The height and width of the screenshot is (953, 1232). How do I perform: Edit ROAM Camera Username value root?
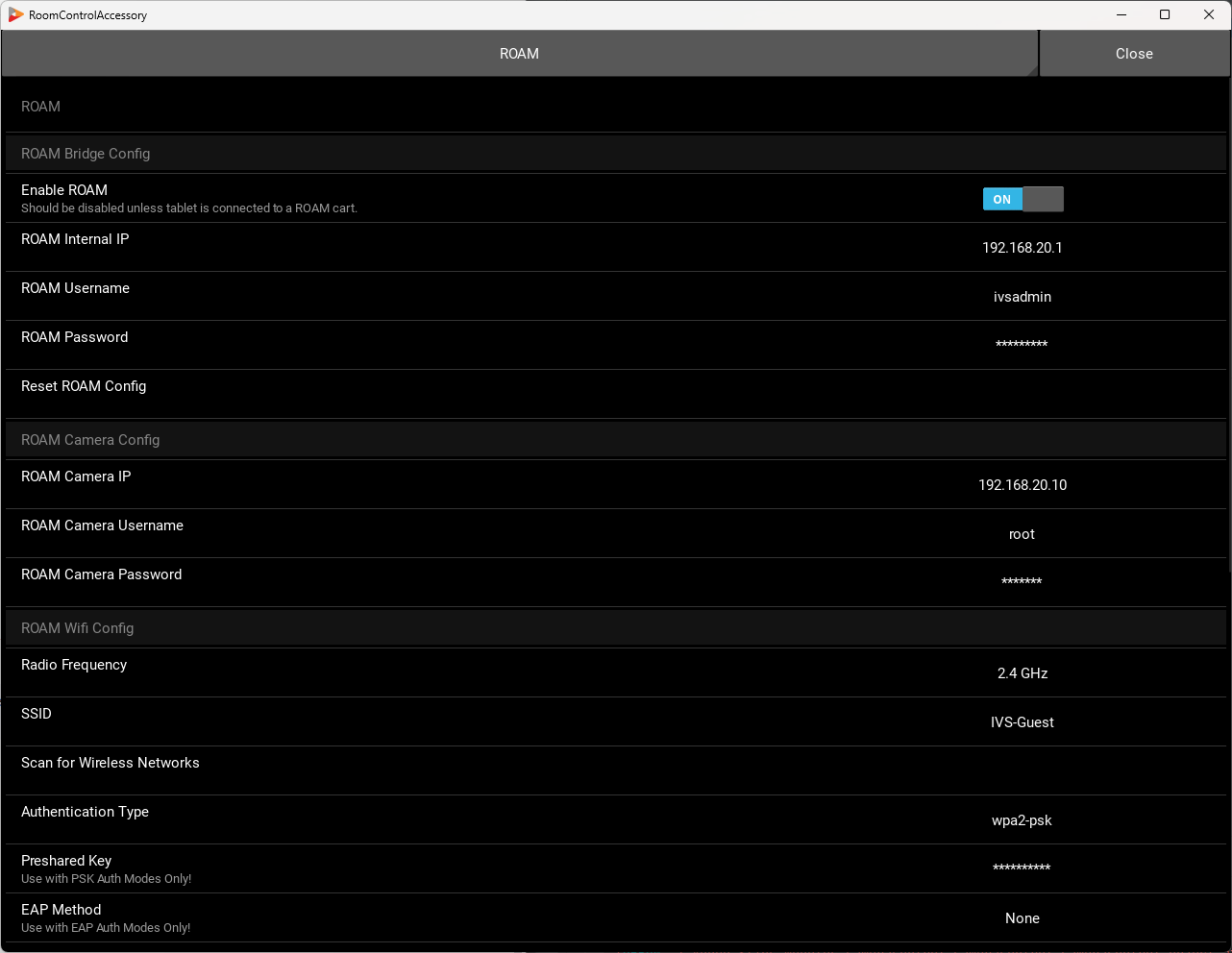(1023, 534)
